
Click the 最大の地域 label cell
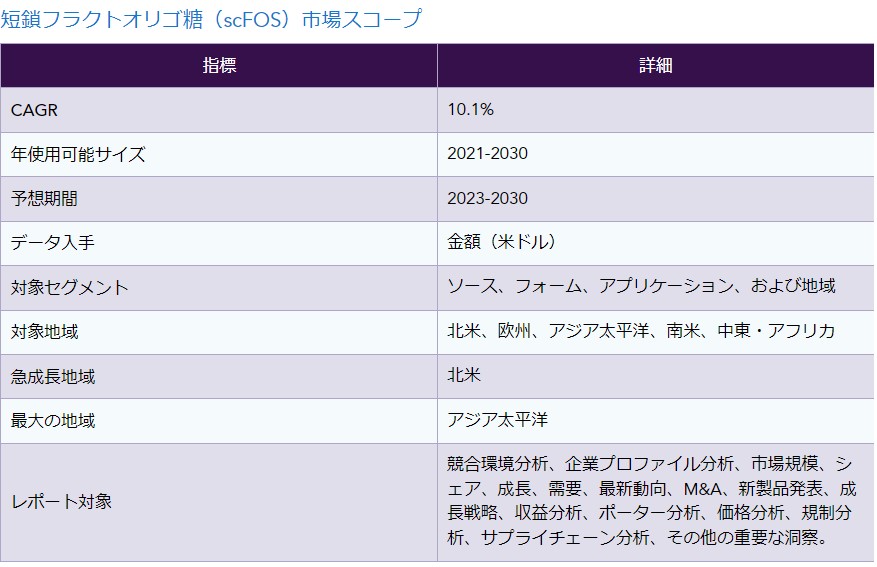tap(219, 421)
